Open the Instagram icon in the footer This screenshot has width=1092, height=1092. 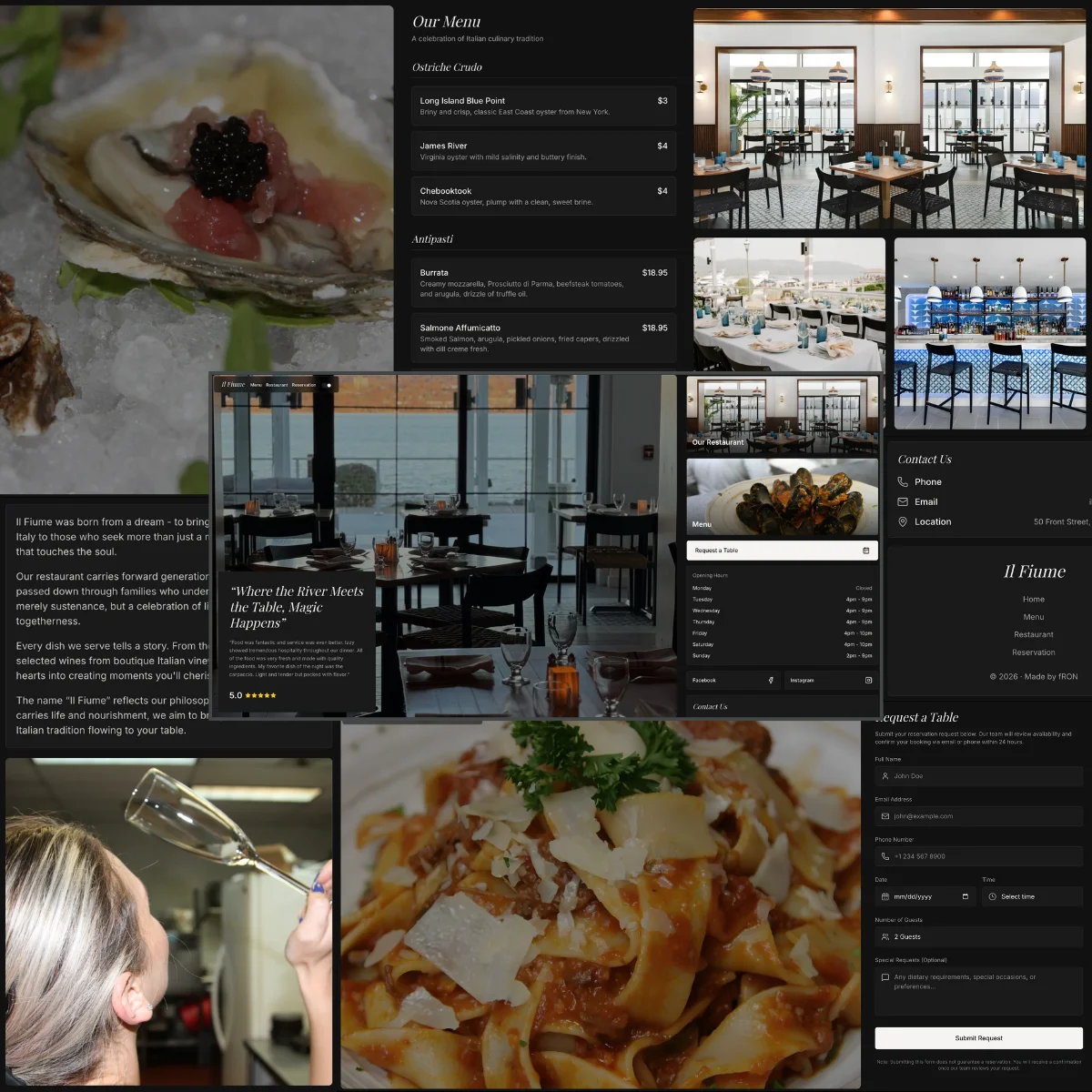pos(868,680)
